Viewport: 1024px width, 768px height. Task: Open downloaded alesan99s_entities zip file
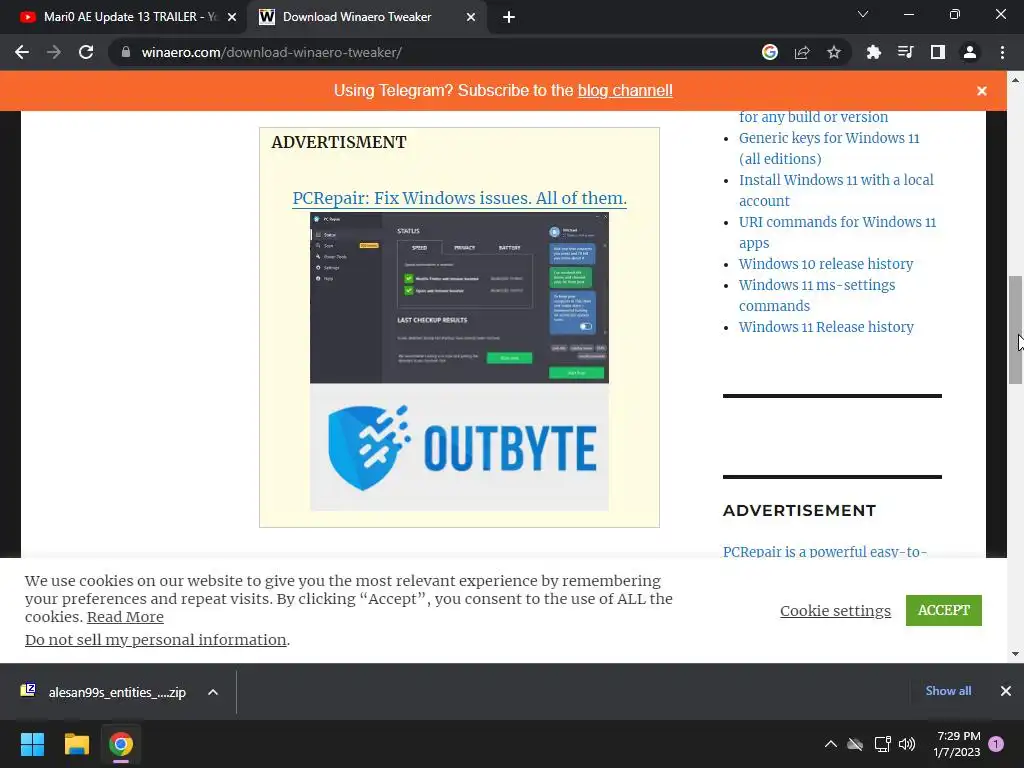click(106, 692)
